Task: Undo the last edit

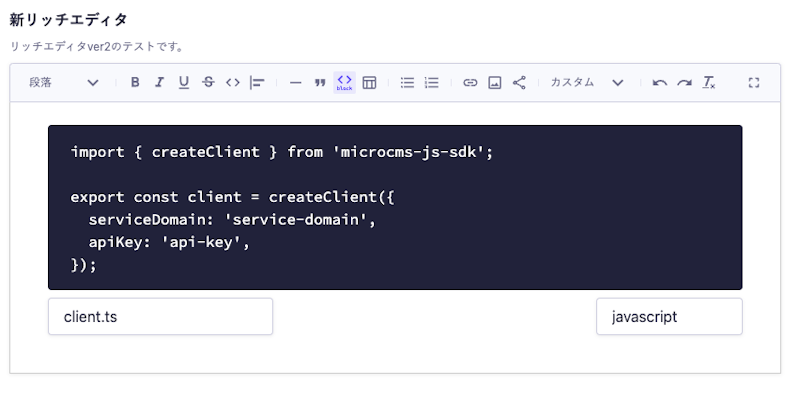Action: tap(660, 83)
